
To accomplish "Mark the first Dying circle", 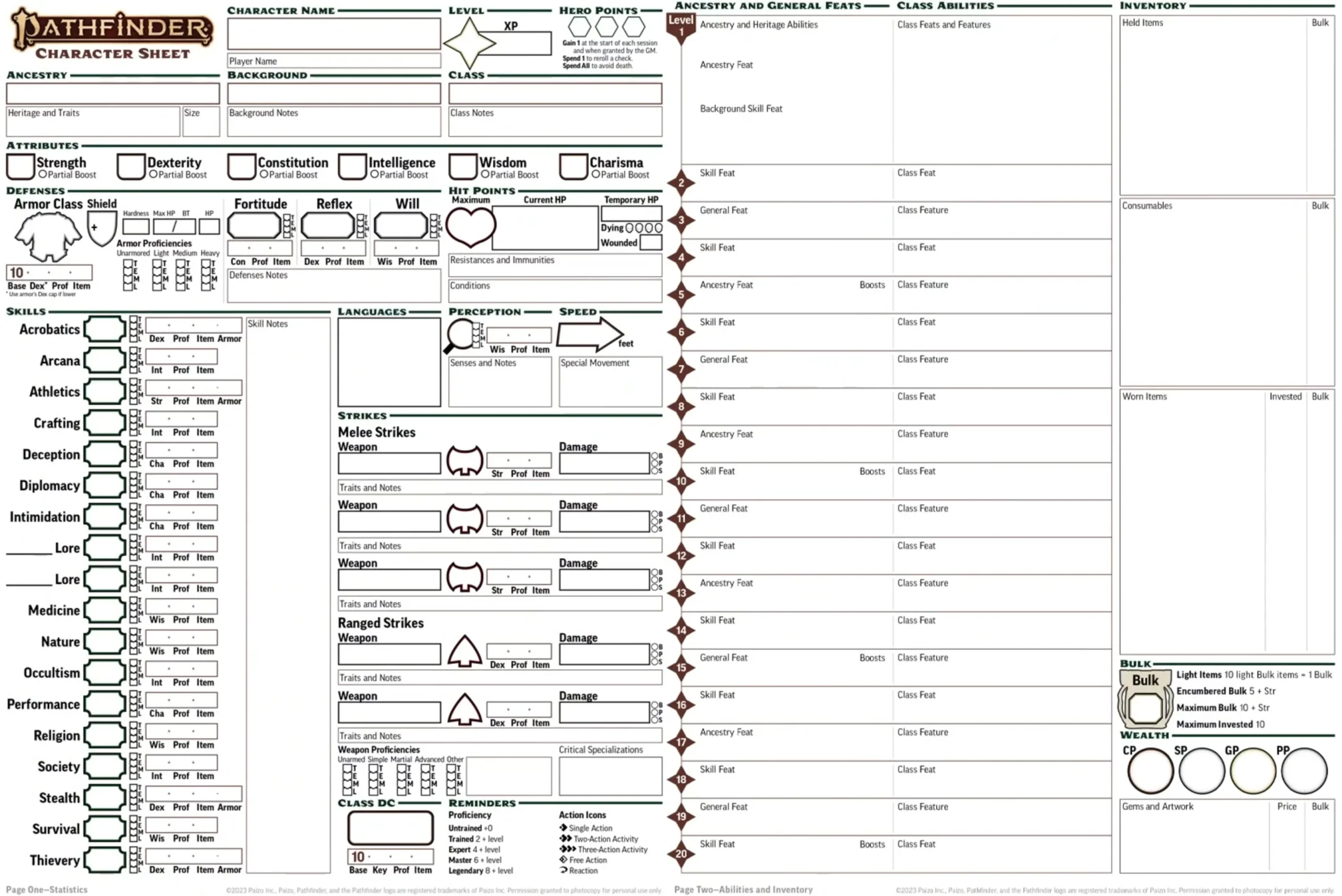I will coord(629,228).
